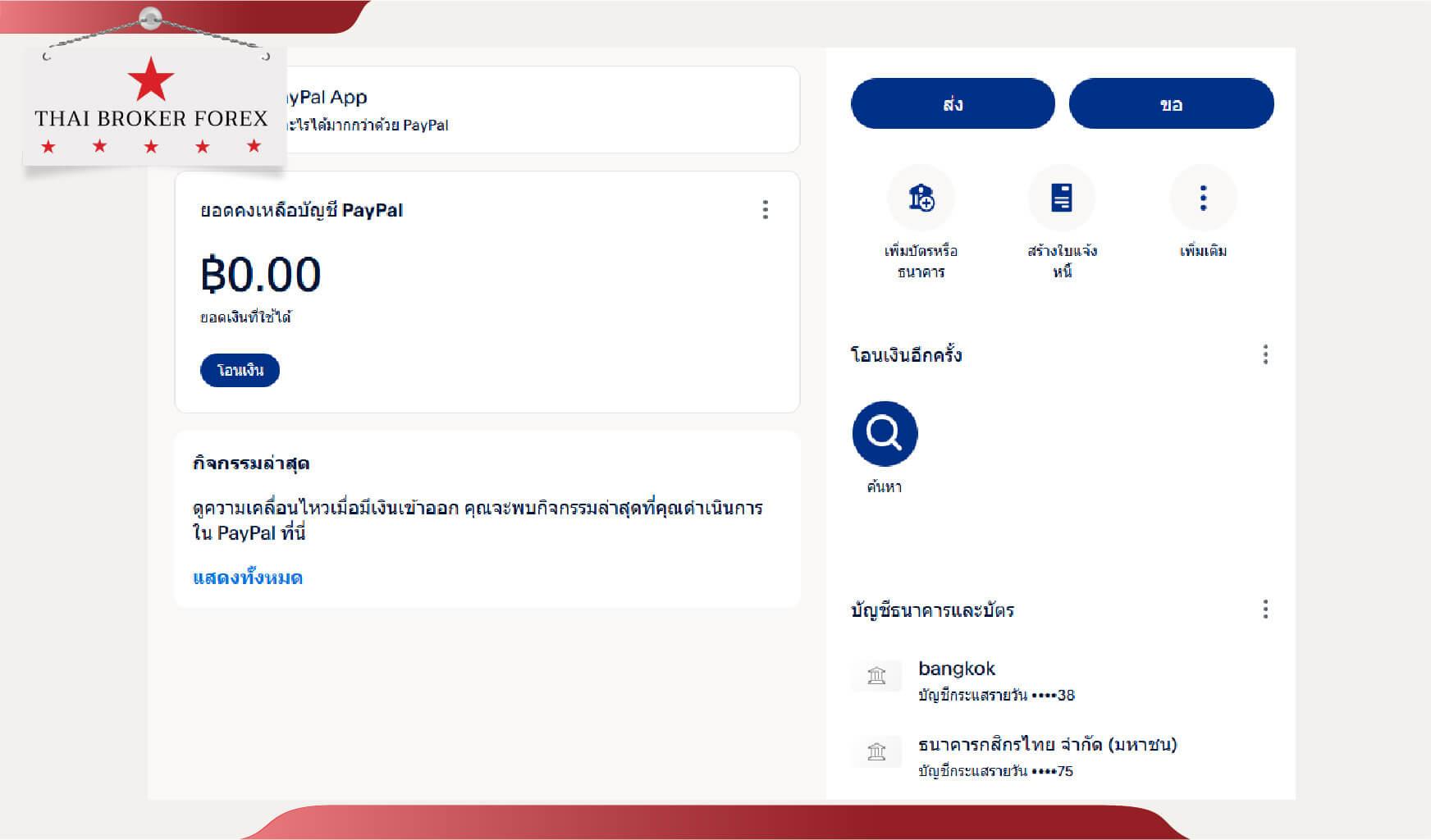Click bank icon next to bangkok
This screenshot has height=840, width=1431.
coord(876,676)
